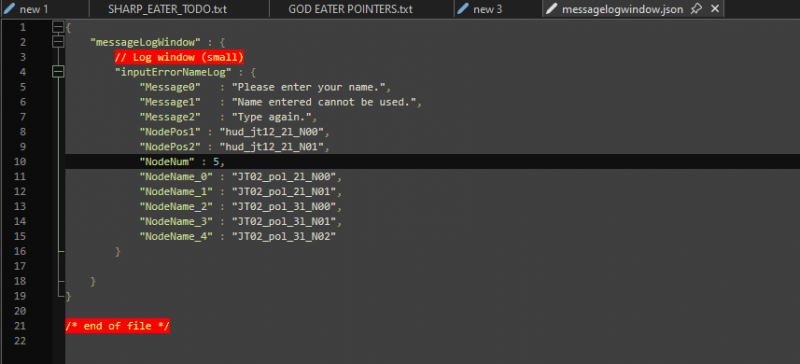Screen dimensions: 800x364
Task: Click the "Message0" key
Action: coord(170,87)
